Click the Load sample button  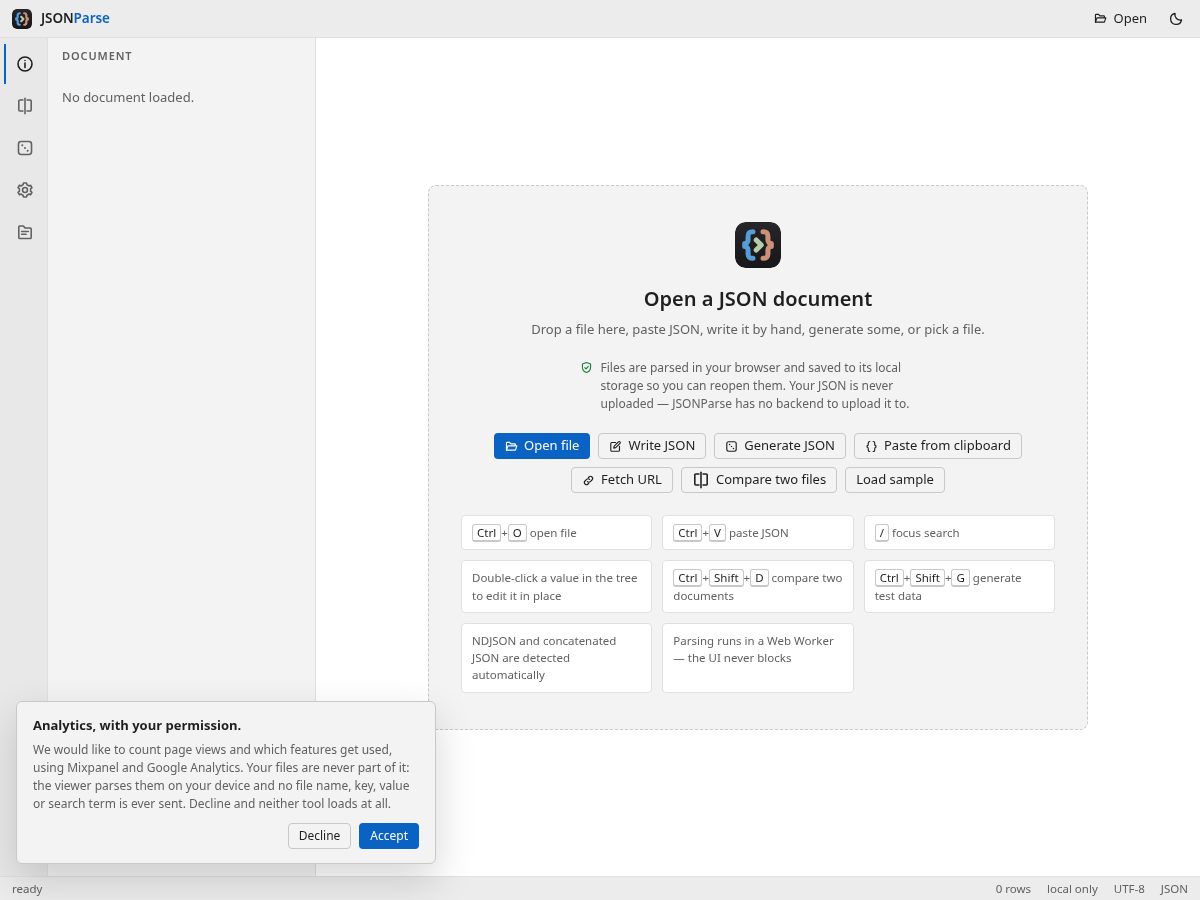pyautogui.click(x=895, y=480)
